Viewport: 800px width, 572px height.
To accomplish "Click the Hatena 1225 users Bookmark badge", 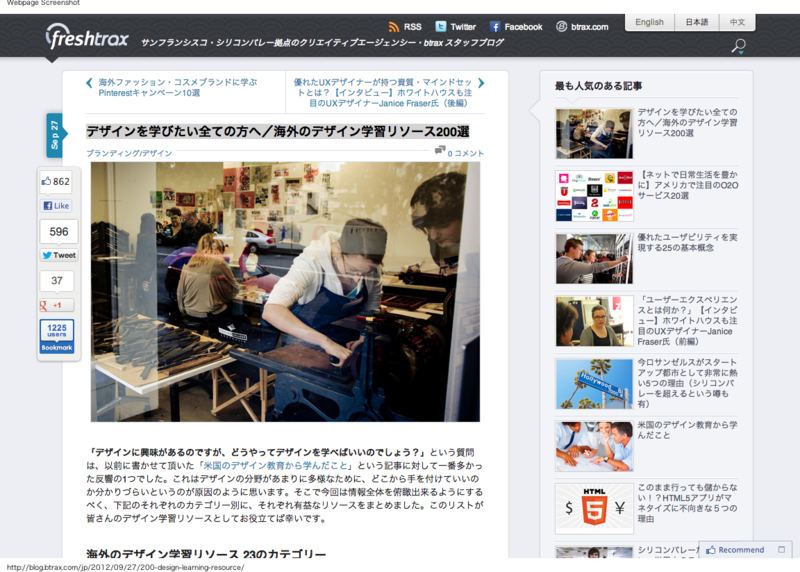I will [57, 336].
